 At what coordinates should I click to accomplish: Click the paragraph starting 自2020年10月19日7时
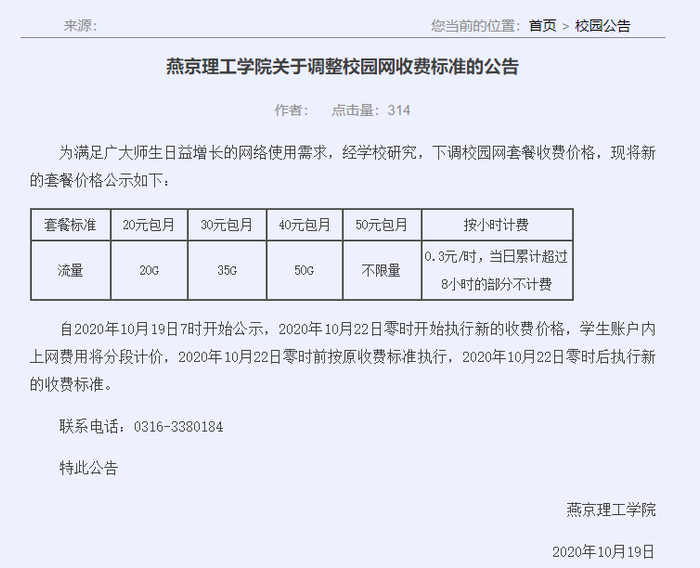click(342, 357)
